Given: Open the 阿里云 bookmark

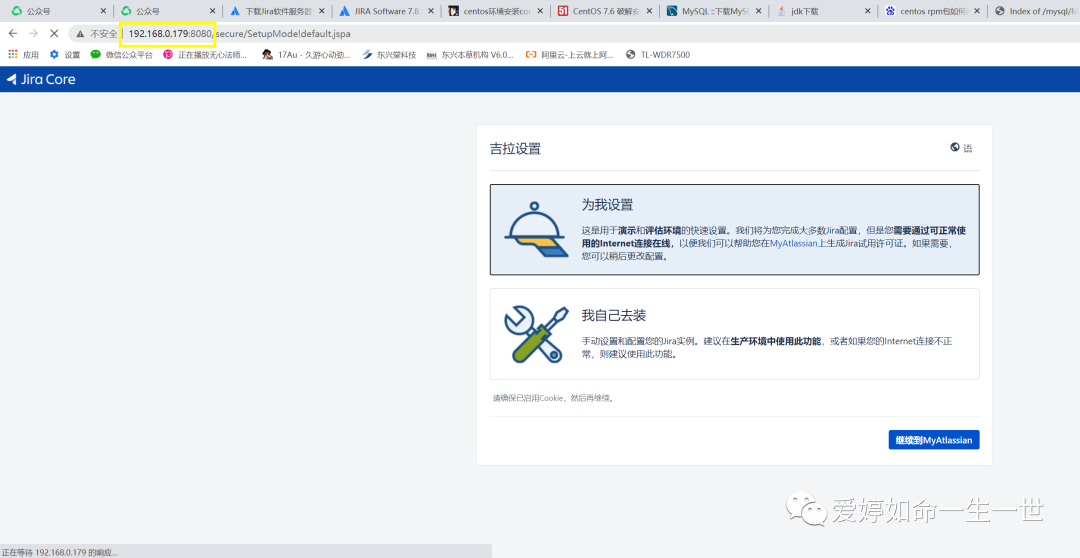Looking at the screenshot, I should tap(569, 54).
